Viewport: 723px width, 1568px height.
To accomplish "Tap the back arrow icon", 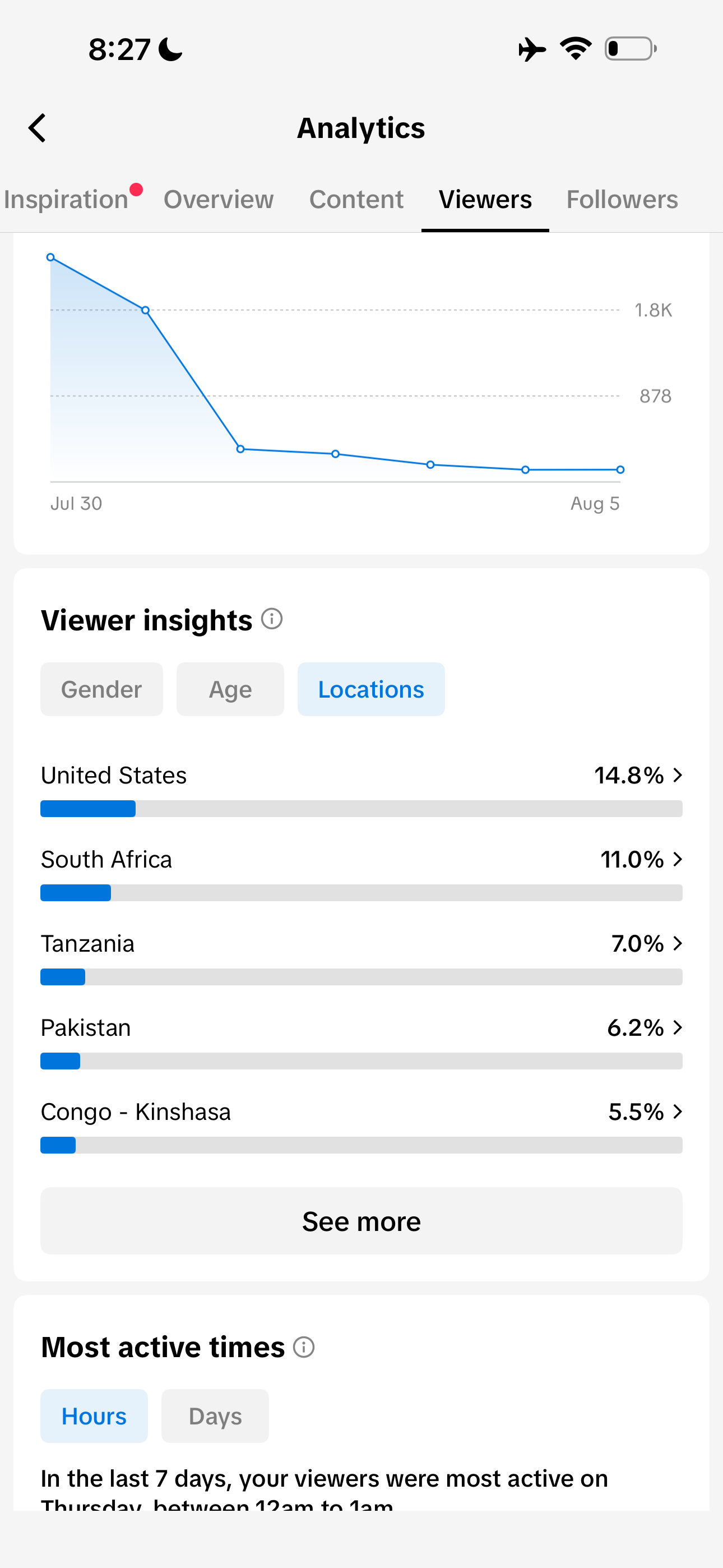I will tap(37, 128).
